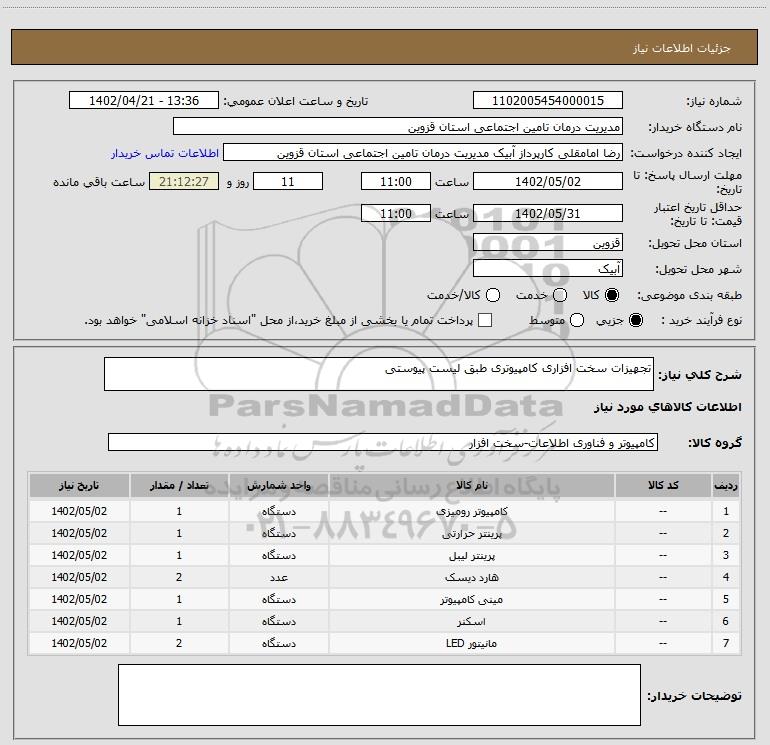
Task: Click the buyer organization name field
Action: click(x=398, y=127)
